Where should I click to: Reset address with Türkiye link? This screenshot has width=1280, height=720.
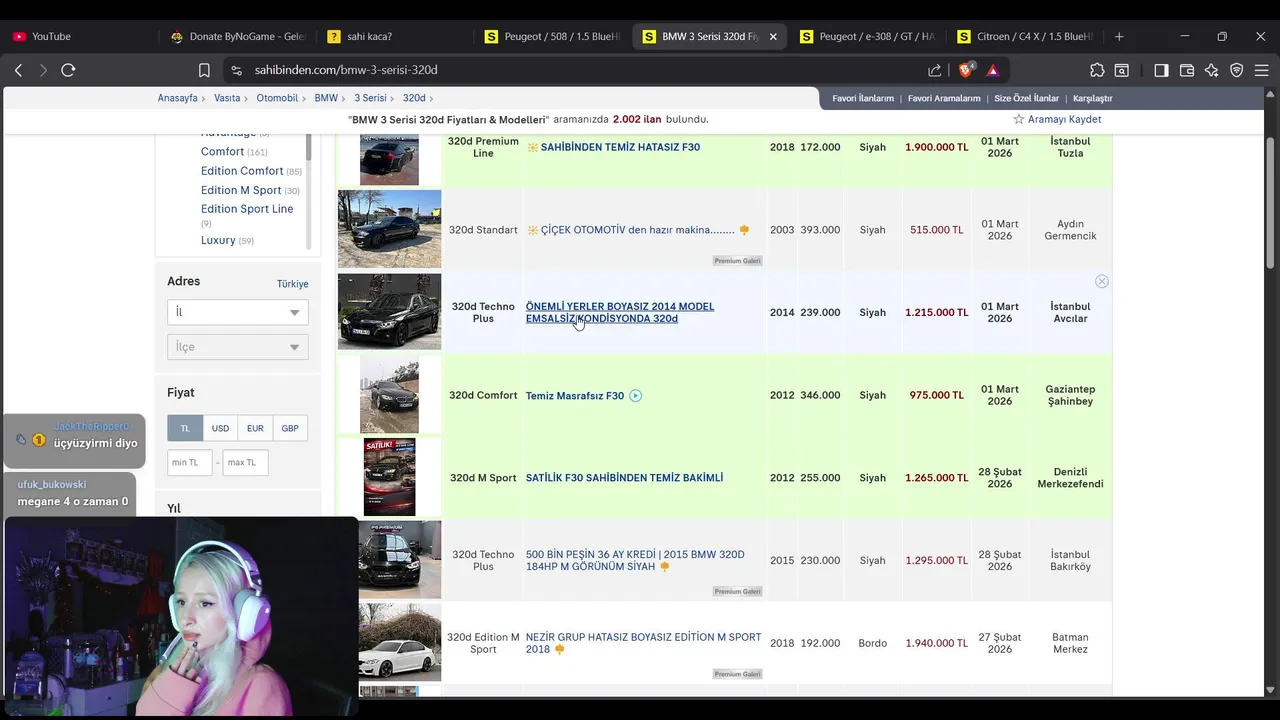pyautogui.click(x=292, y=284)
